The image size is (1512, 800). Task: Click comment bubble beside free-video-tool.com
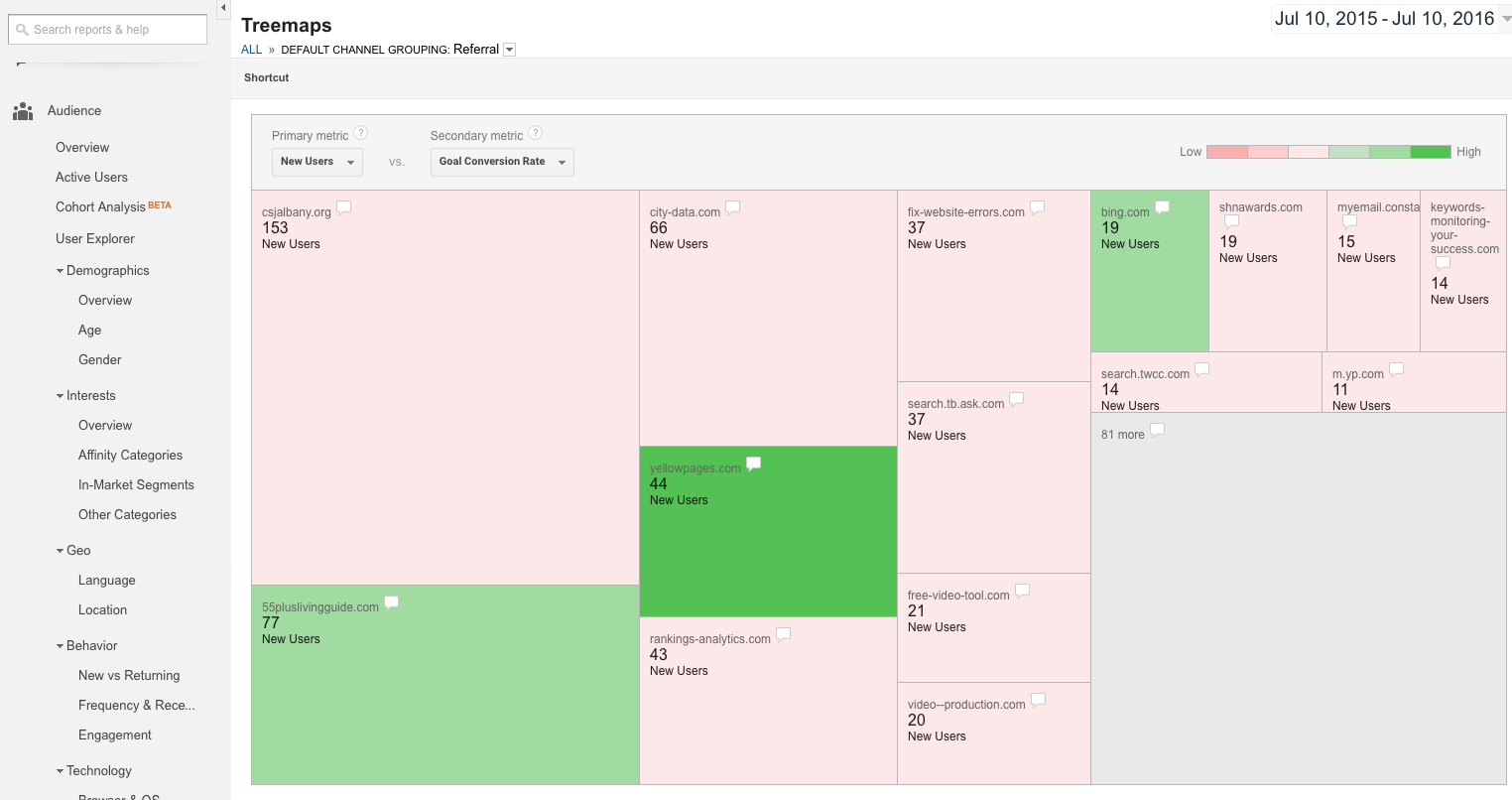1023,592
